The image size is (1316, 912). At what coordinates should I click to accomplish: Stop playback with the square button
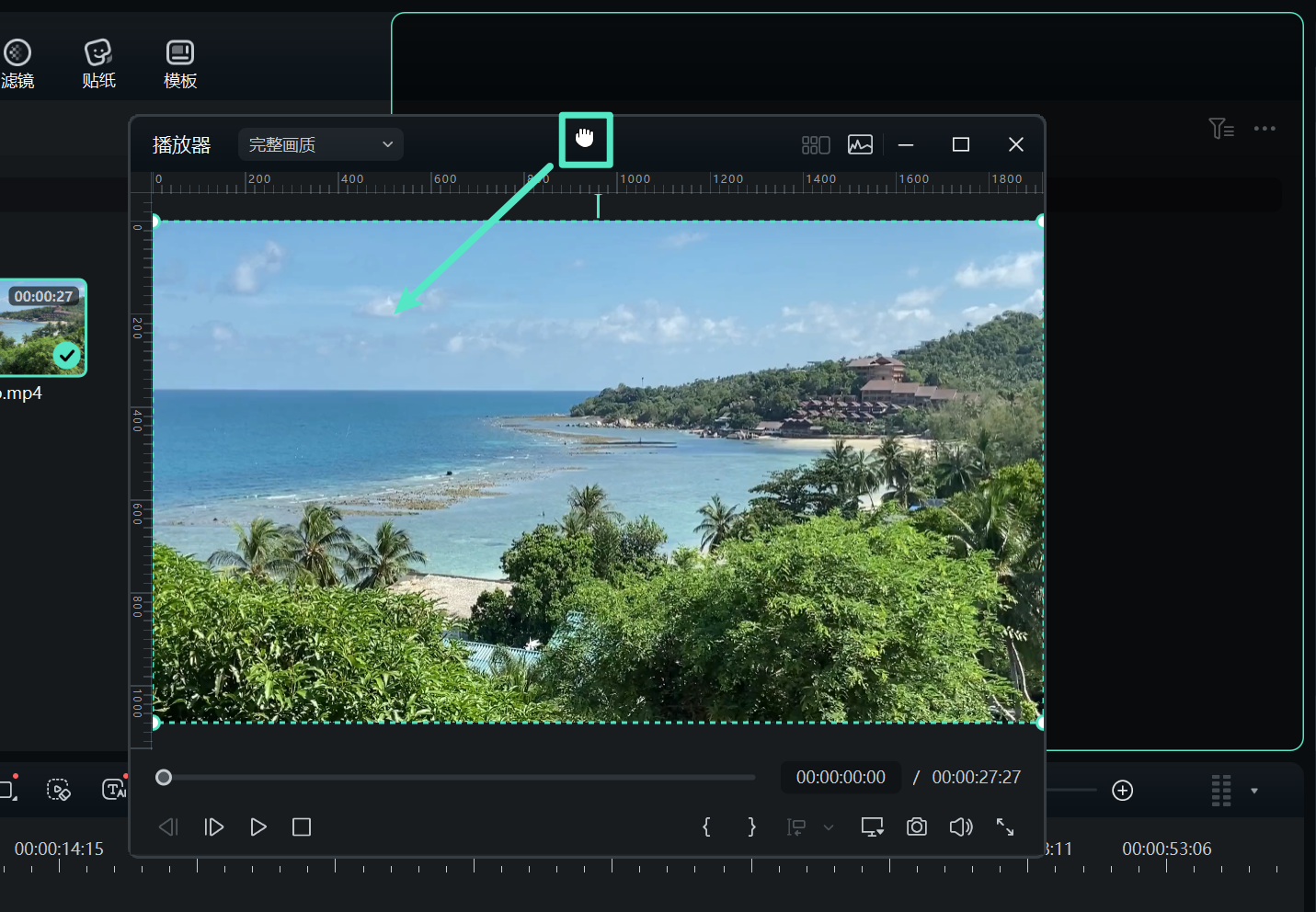coord(302,827)
